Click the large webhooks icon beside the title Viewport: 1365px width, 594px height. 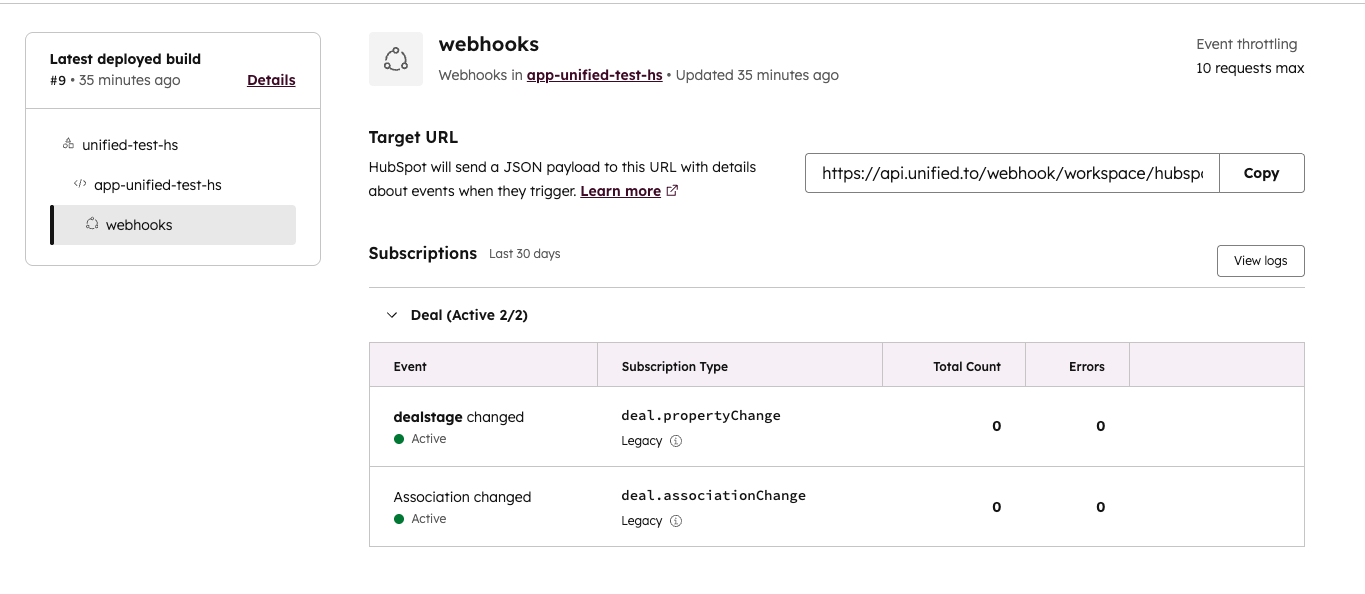[395, 59]
